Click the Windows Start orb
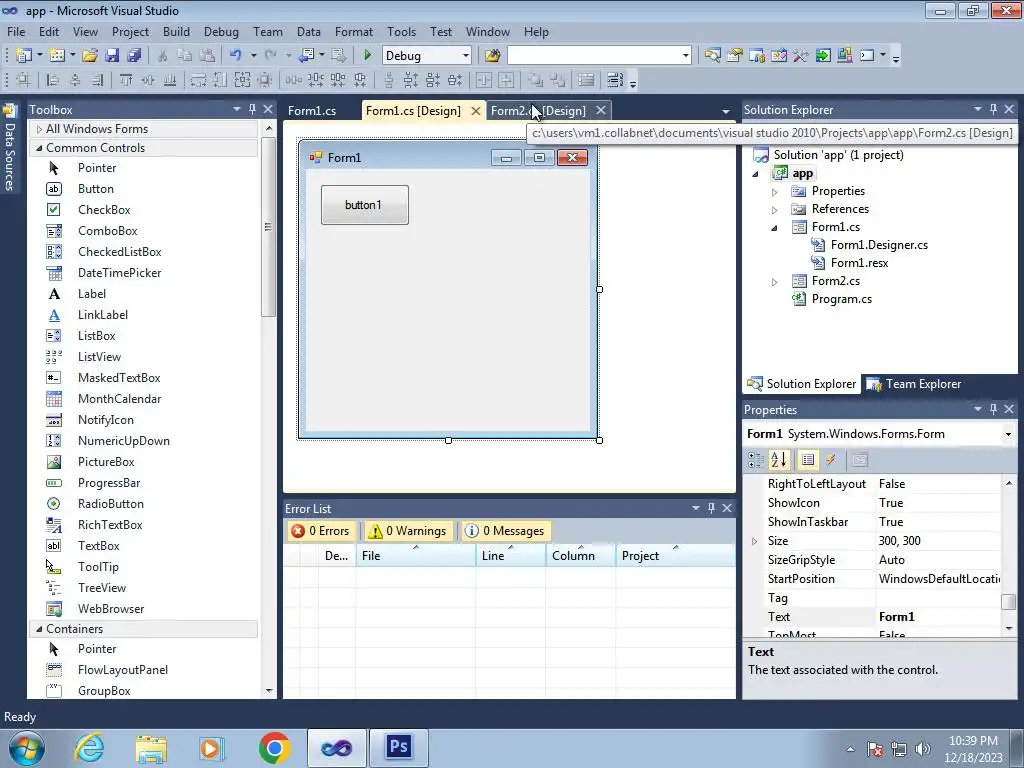The width and height of the screenshot is (1024, 768). tap(26, 748)
